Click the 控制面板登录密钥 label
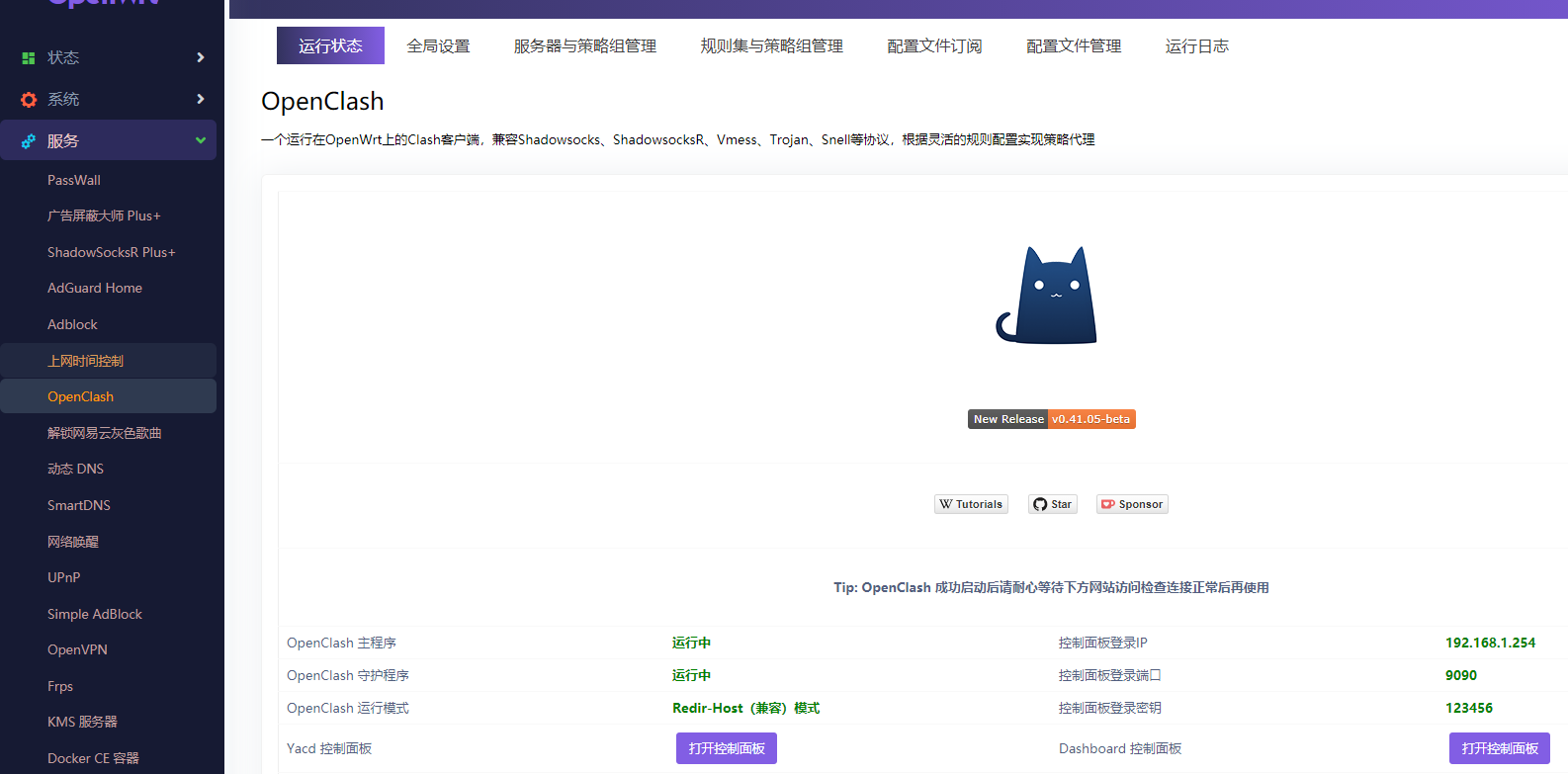 [x=1110, y=708]
